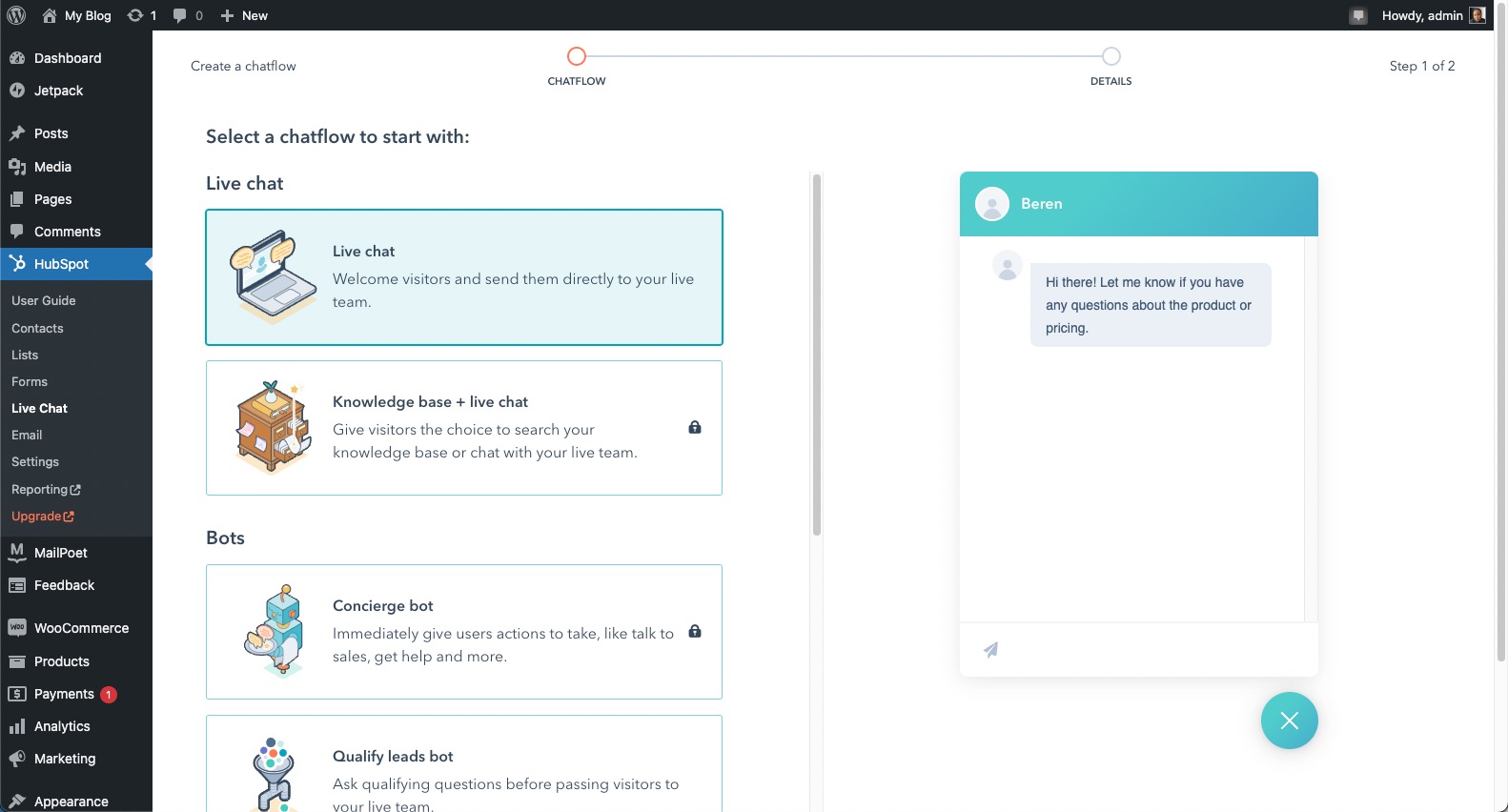Open the New content menu in admin bar
Screen dimensions: 1508x812
(x=244, y=15)
